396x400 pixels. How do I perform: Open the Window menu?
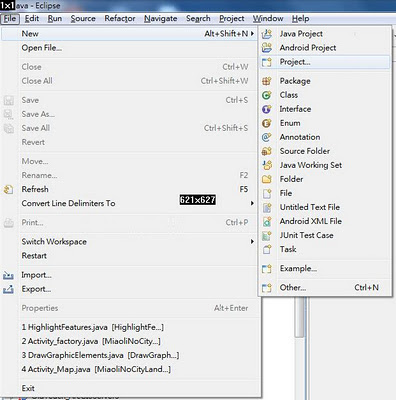268,19
